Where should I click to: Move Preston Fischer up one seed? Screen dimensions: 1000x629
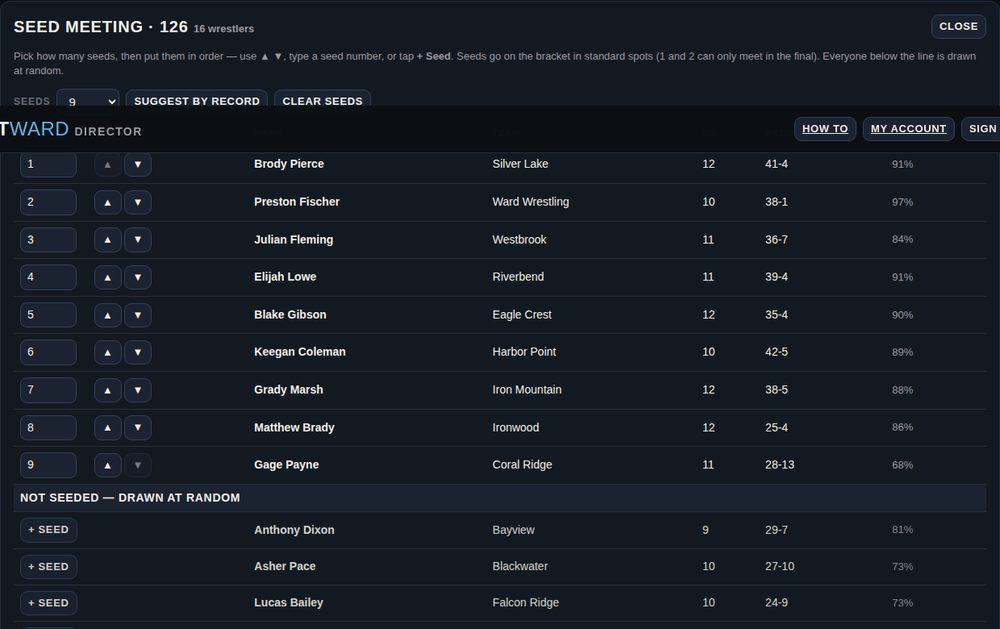coord(108,202)
